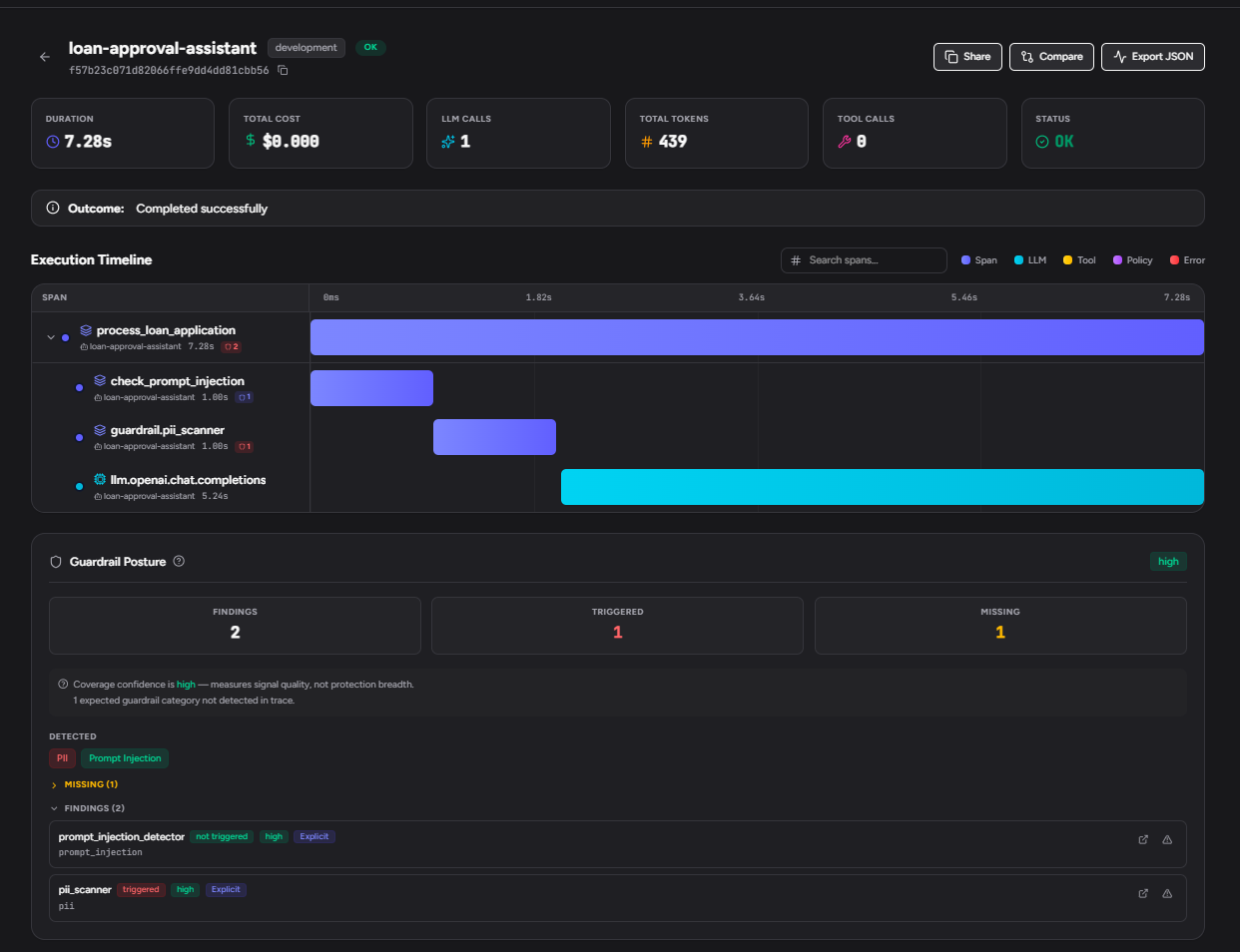The image size is (1240, 952).
Task: Click the process_loan_application timeline bar
Action: pyautogui.click(x=757, y=337)
